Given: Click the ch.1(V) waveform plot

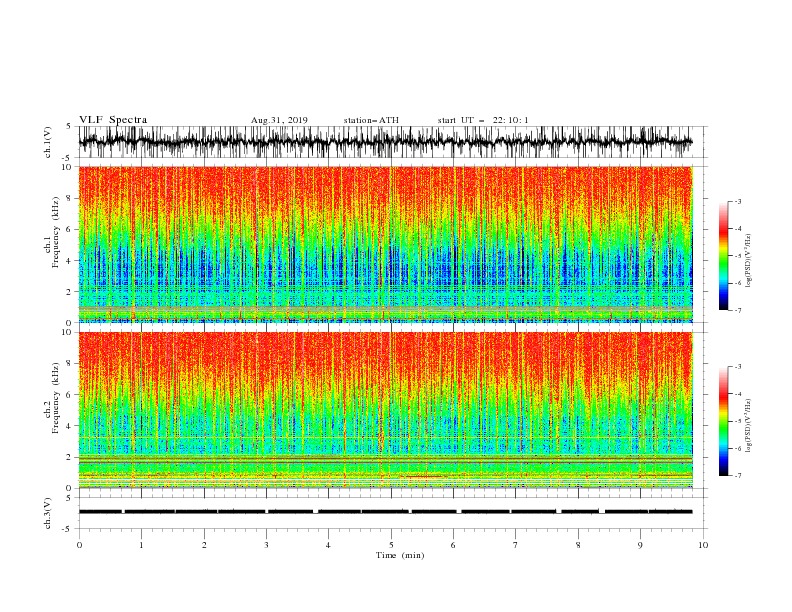Looking at the screenshot, I should [385, 142].
